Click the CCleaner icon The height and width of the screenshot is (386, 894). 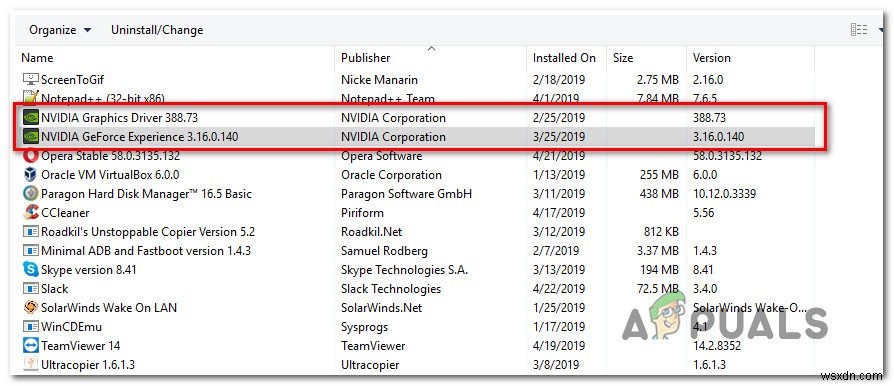[30, 213]
